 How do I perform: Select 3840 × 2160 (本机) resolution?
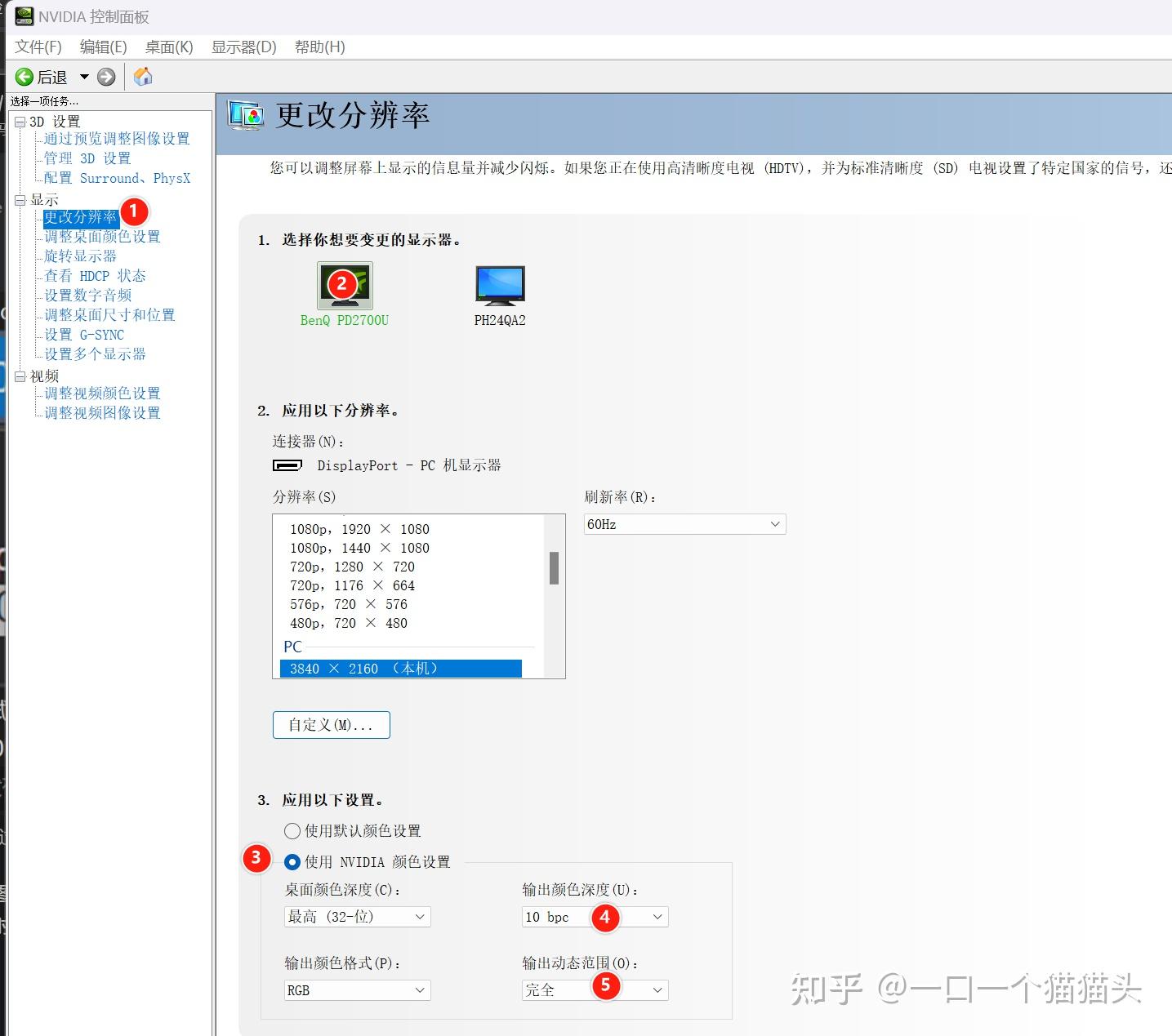tap(401, 669)
